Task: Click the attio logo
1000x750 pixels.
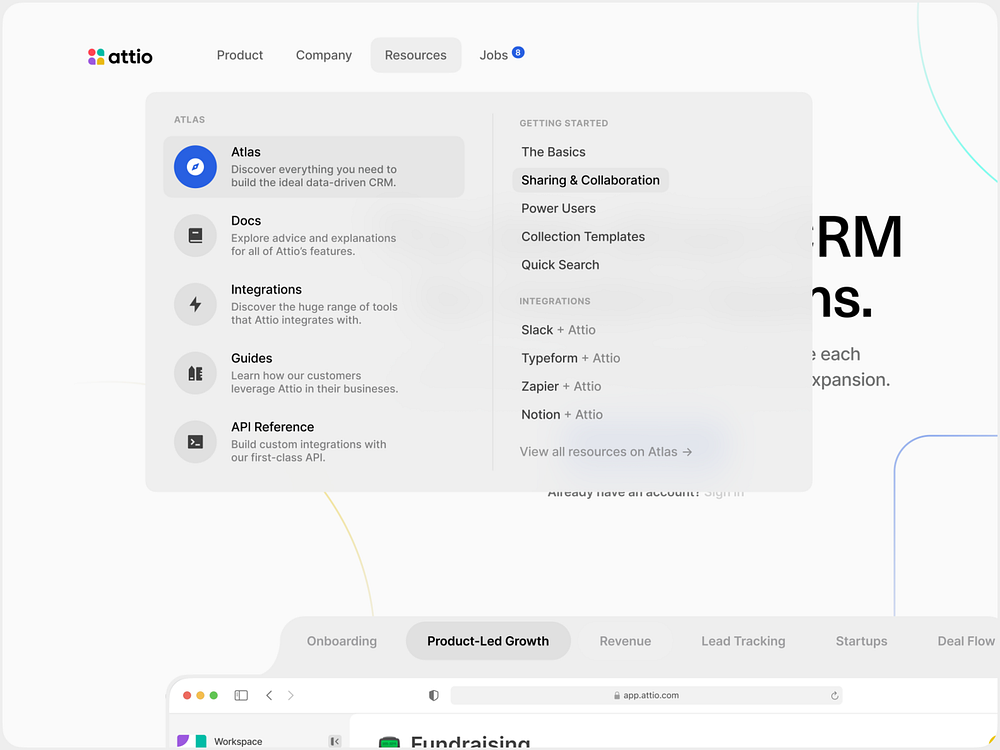Action: point(120,57)
